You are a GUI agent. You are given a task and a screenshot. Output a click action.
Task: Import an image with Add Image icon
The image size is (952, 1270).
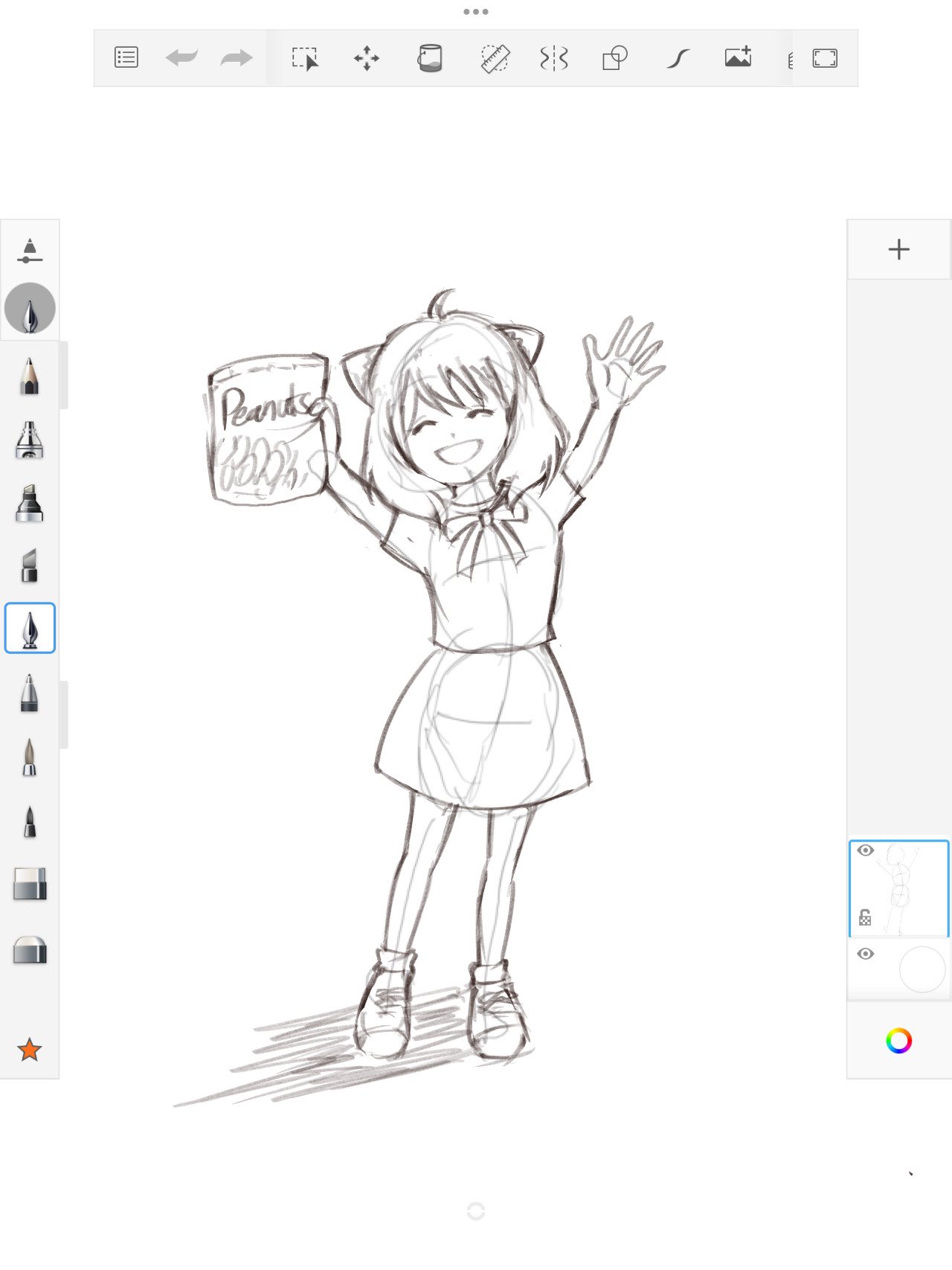point(738,57)
